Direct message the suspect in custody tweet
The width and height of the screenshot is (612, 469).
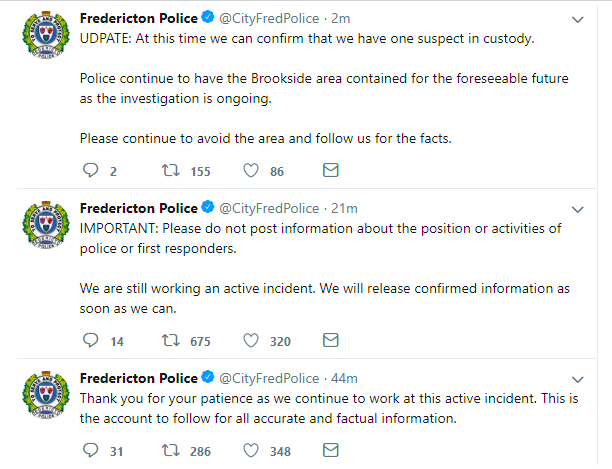[330, 171]
